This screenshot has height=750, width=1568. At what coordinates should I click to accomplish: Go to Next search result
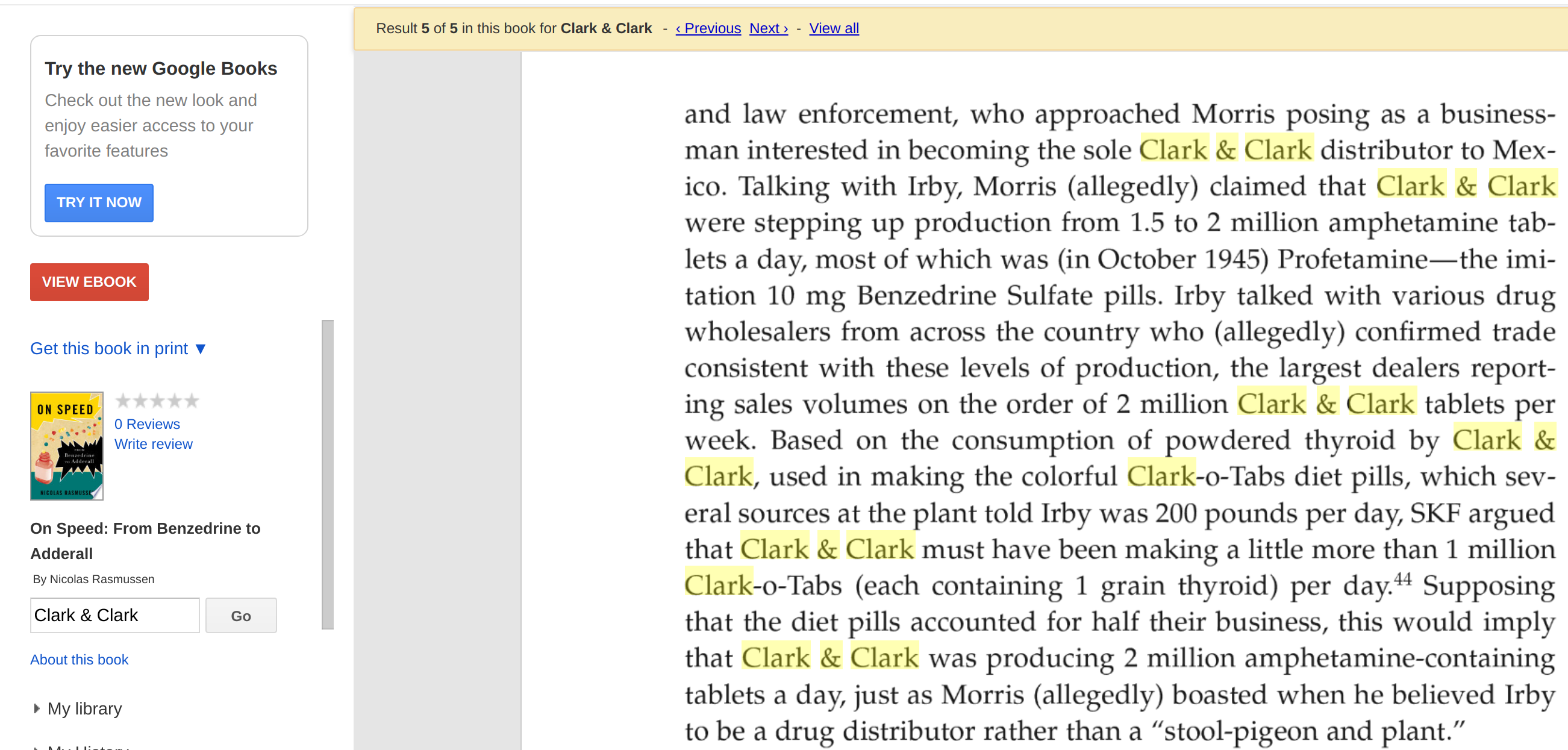[x=769, y=28]
